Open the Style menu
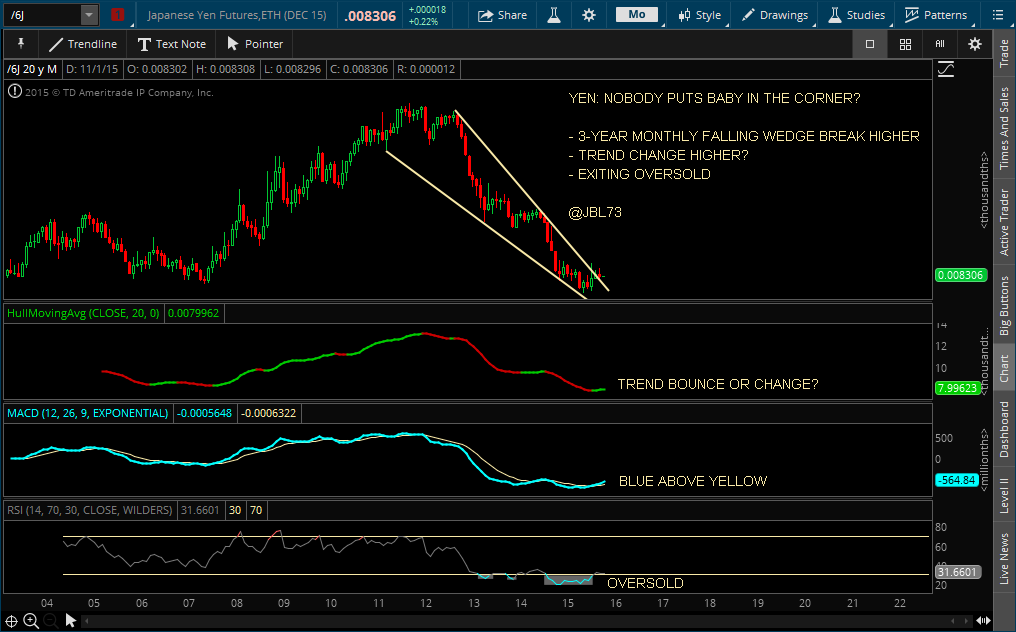This screenshot has height=632, width=1016. (700, 15)
